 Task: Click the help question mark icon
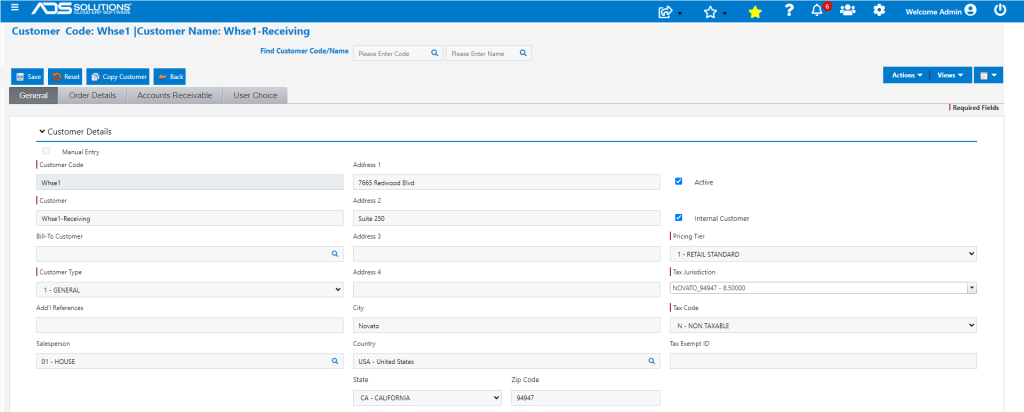point(789,10)
